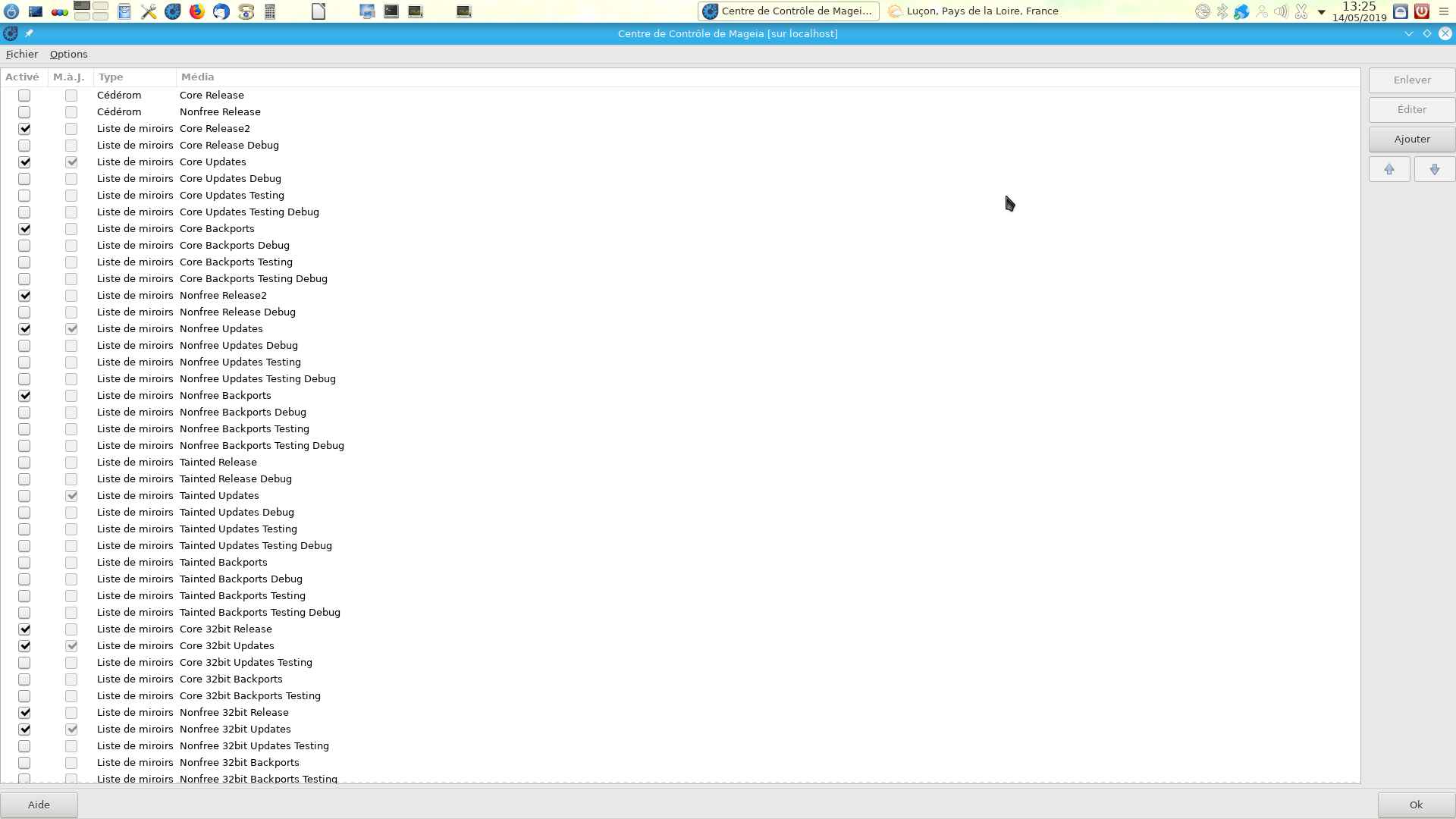Disable Core 32bit Release medium
This screenshot has width=1456, height=819.
point(25,629)
